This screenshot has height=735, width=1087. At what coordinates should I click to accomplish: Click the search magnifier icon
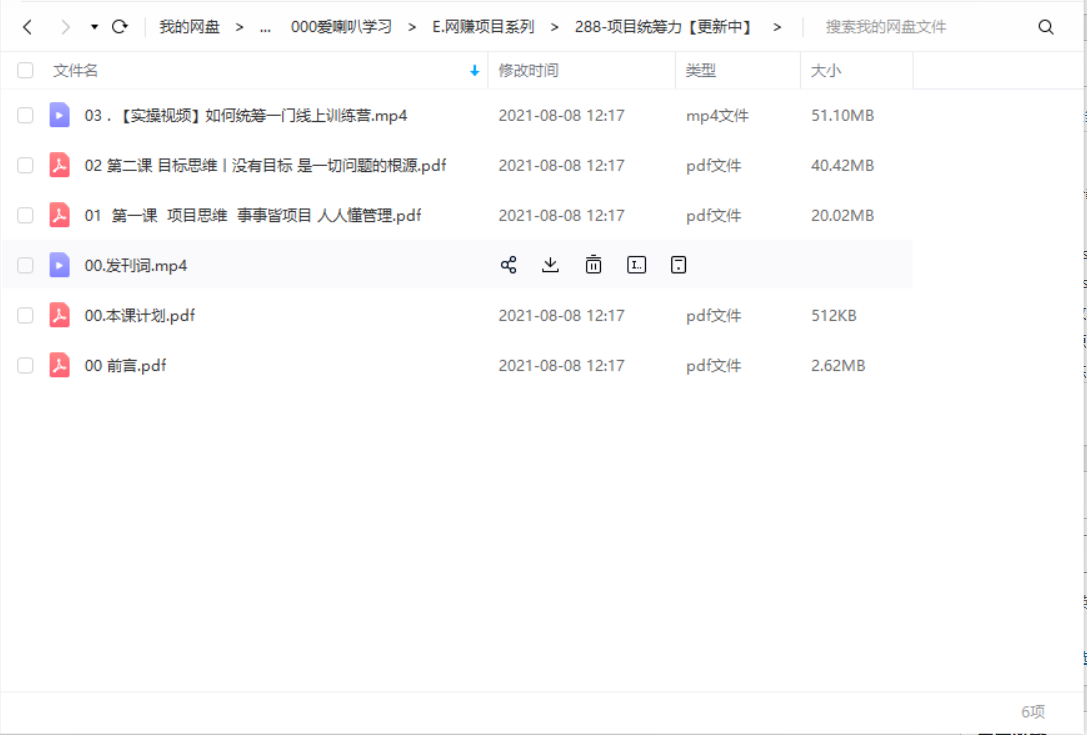tap(1045, 27)
